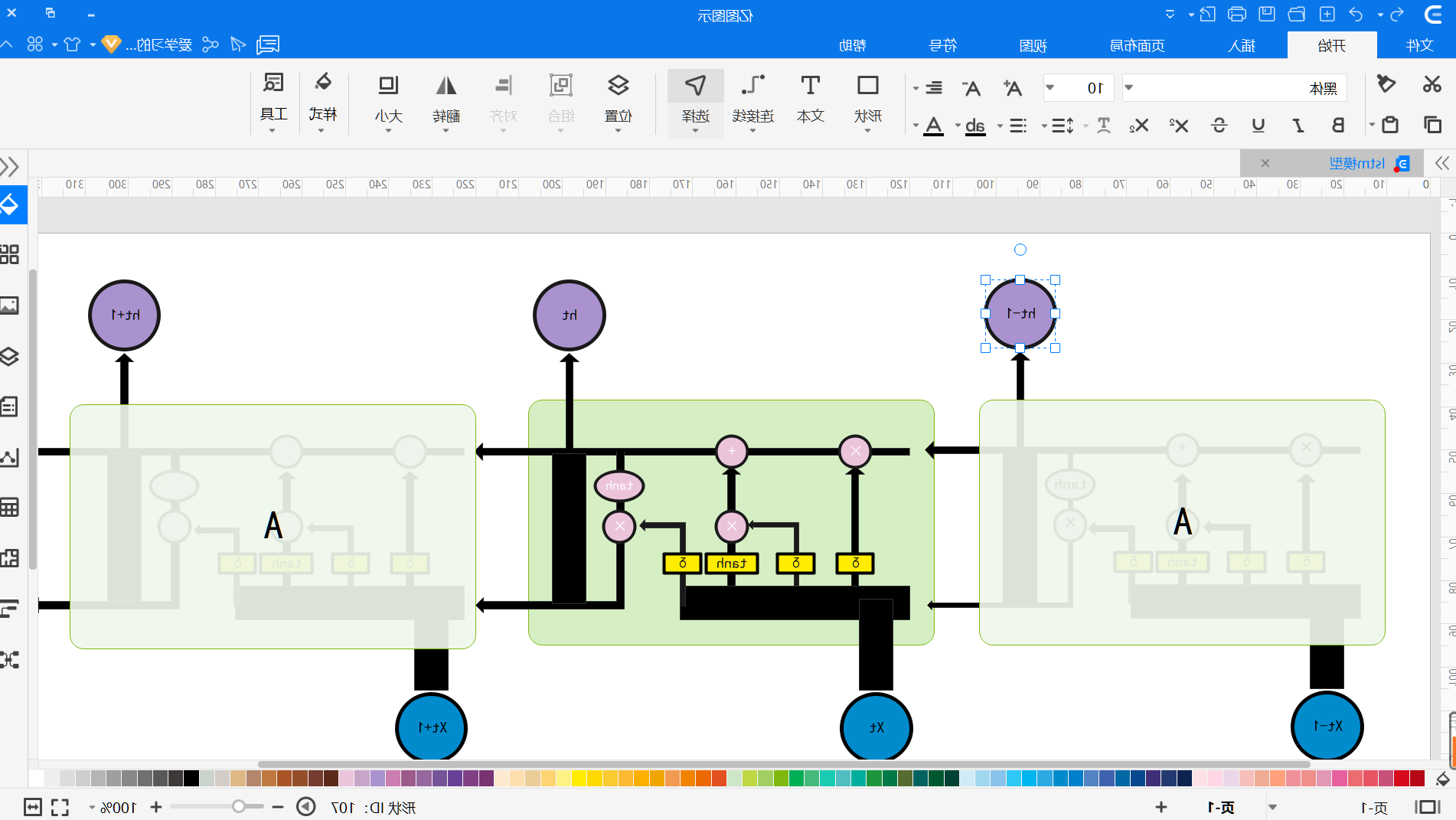The height and width of the screenshot is (820, 1456).
Task: Switch to the 帮助 help tab
Action: 852,45
